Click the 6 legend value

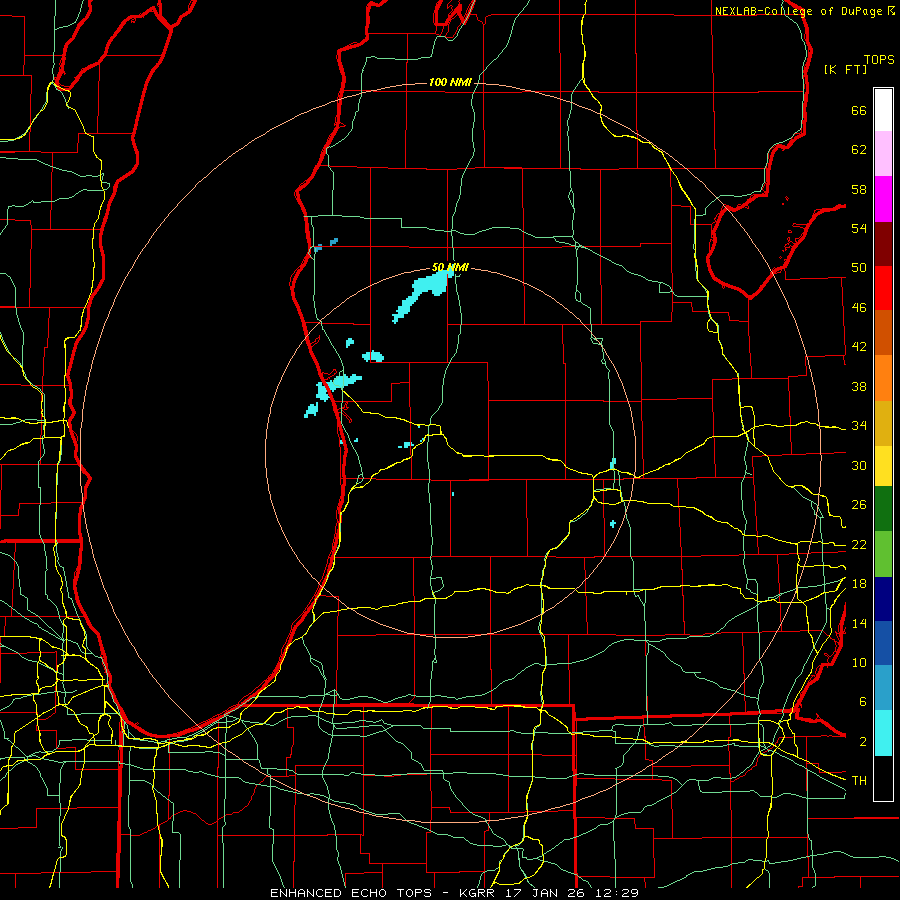[x=862, y=702]
